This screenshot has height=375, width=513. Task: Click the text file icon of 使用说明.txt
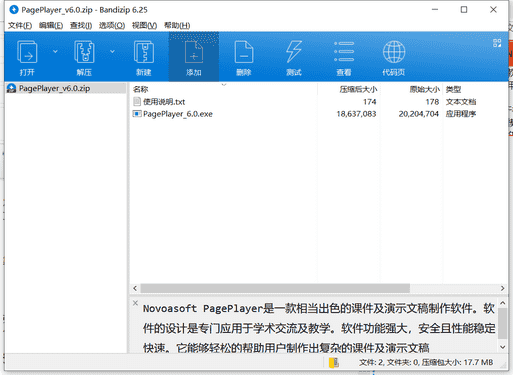[x=137, y=102]
